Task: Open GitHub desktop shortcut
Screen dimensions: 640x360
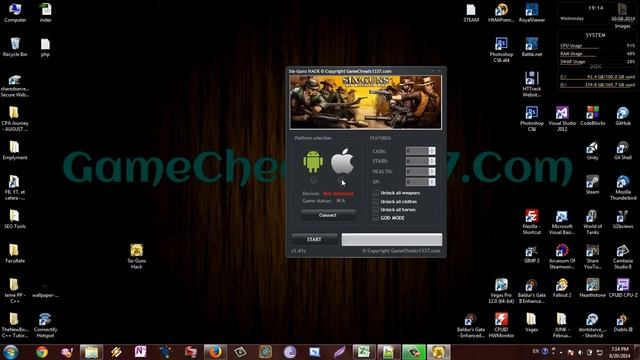Action: [623, 116]
